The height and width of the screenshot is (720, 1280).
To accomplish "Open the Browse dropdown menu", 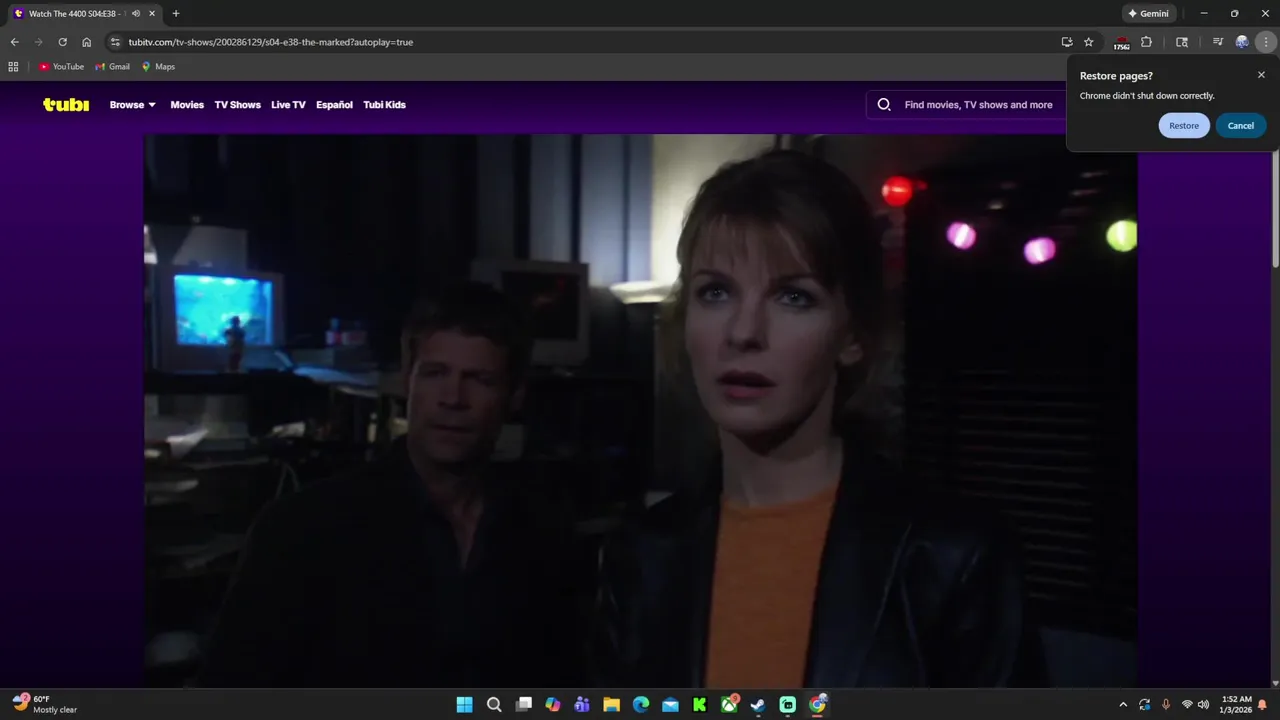I will coord(133,104).
